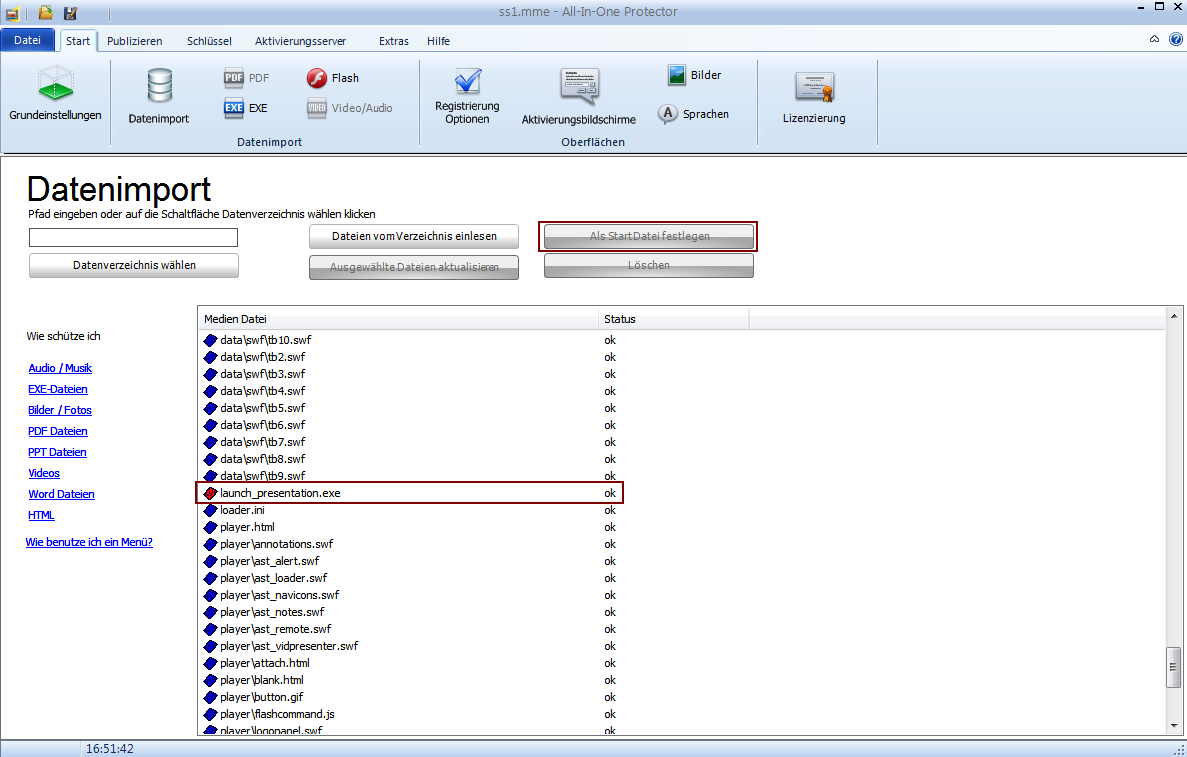Open the Sprachen languages option
The height and width of the screenshot is (757, 1187).
point(668,114)
